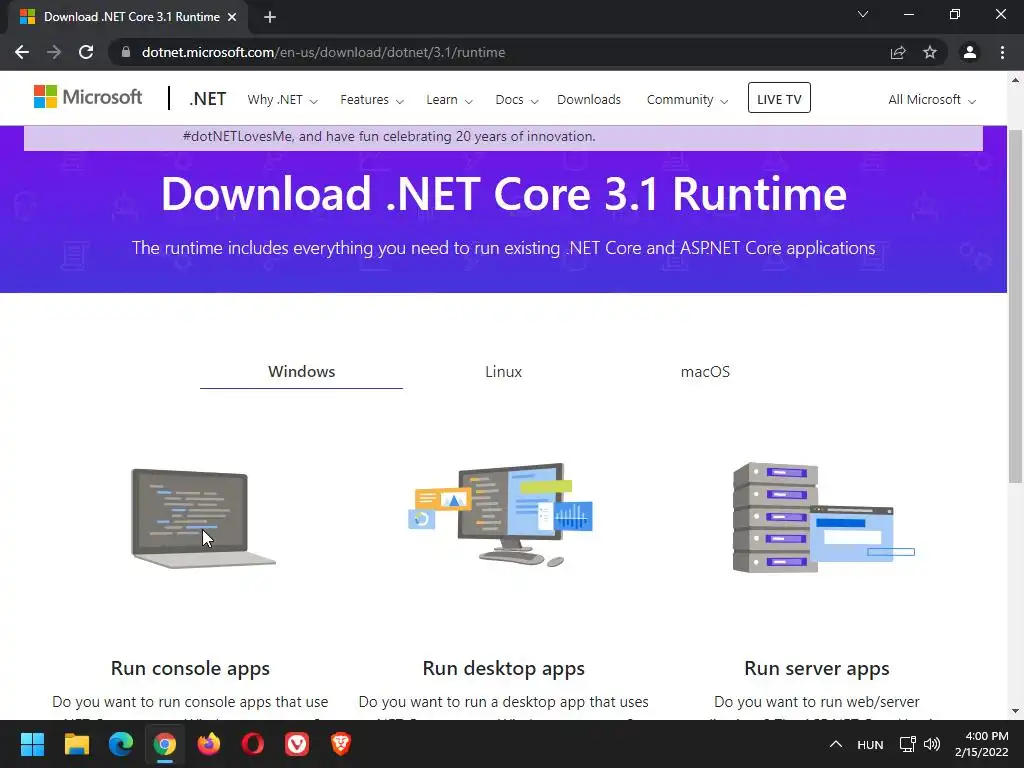Expand the Features menu
Viewport: 1024px width, 768px height.
tap(372, 100)
